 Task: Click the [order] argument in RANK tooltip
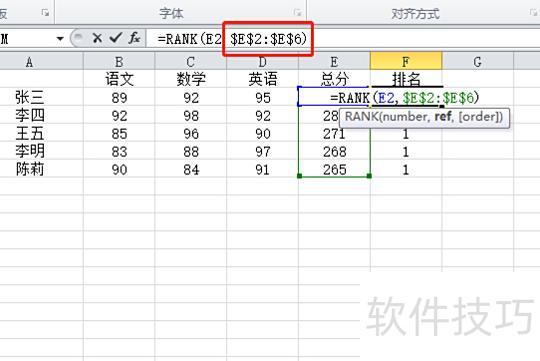(x=478, y=117)
